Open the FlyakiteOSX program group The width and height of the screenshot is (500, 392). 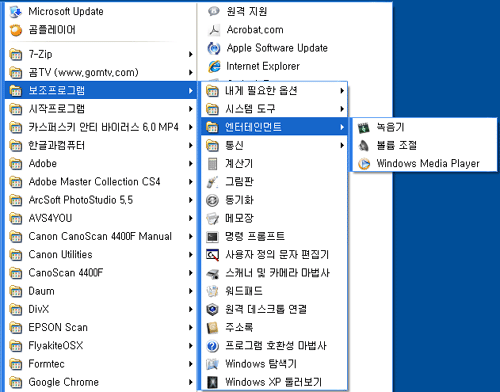101,346
